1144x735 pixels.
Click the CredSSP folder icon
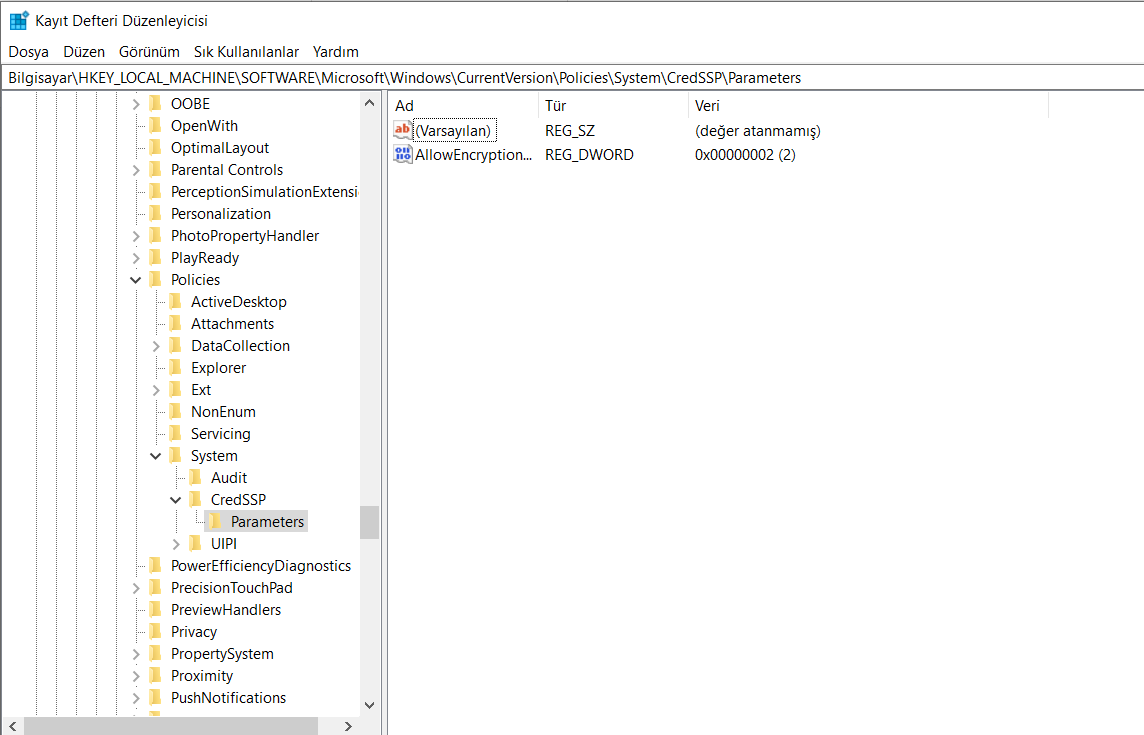point(196,499)
